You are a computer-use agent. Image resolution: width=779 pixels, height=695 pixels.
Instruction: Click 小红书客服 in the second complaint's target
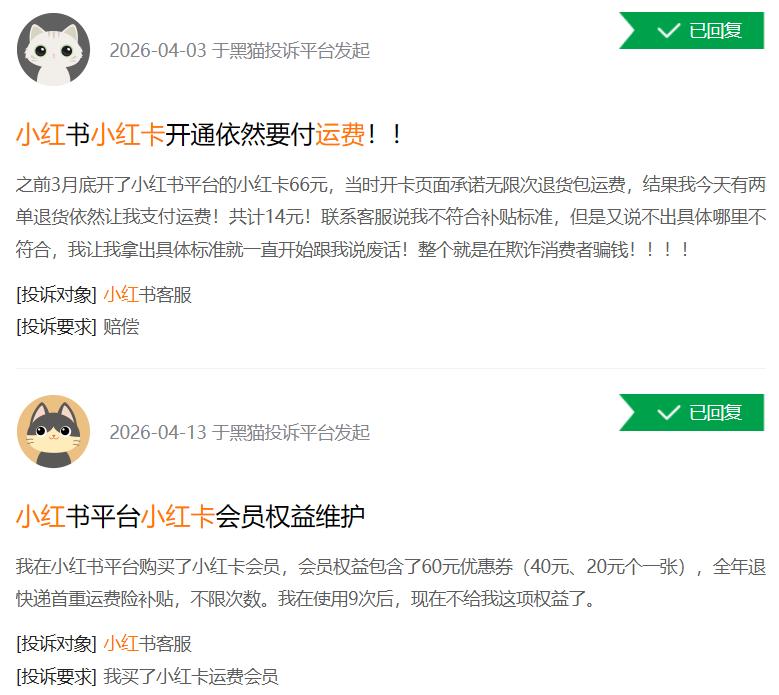(148, 643)
